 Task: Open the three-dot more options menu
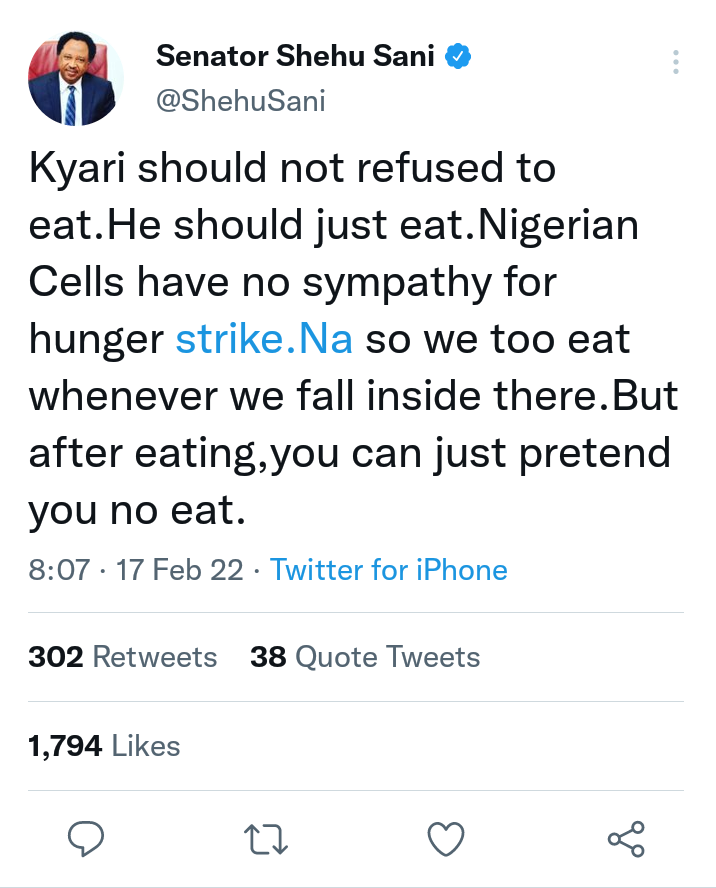(676, 62)
